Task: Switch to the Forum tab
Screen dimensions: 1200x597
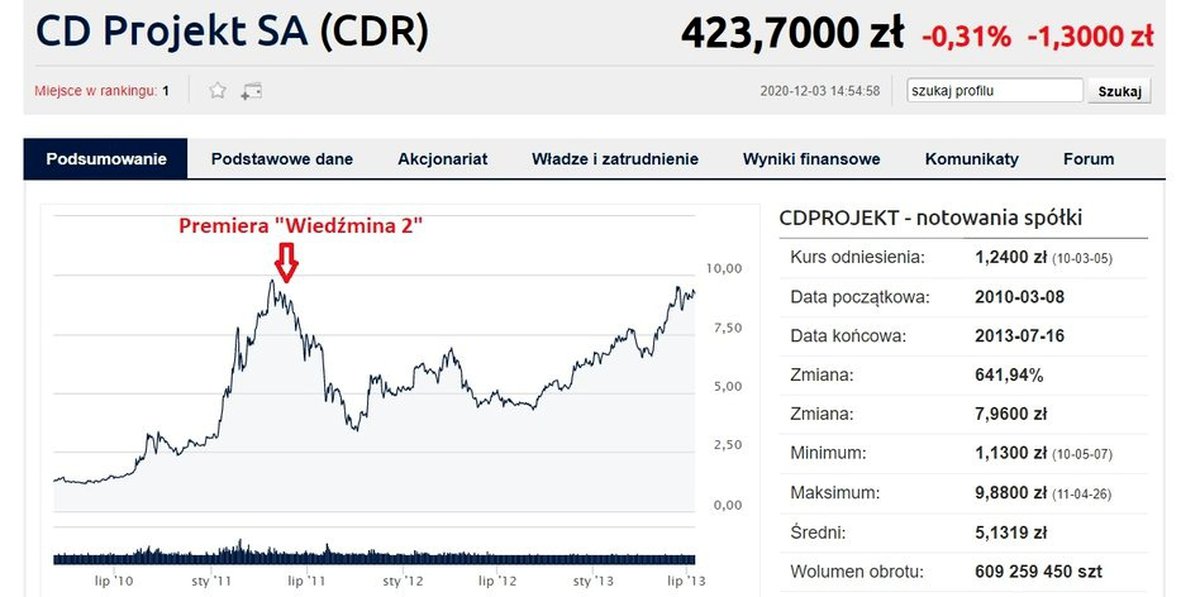Action: [x=1089, y=159]
